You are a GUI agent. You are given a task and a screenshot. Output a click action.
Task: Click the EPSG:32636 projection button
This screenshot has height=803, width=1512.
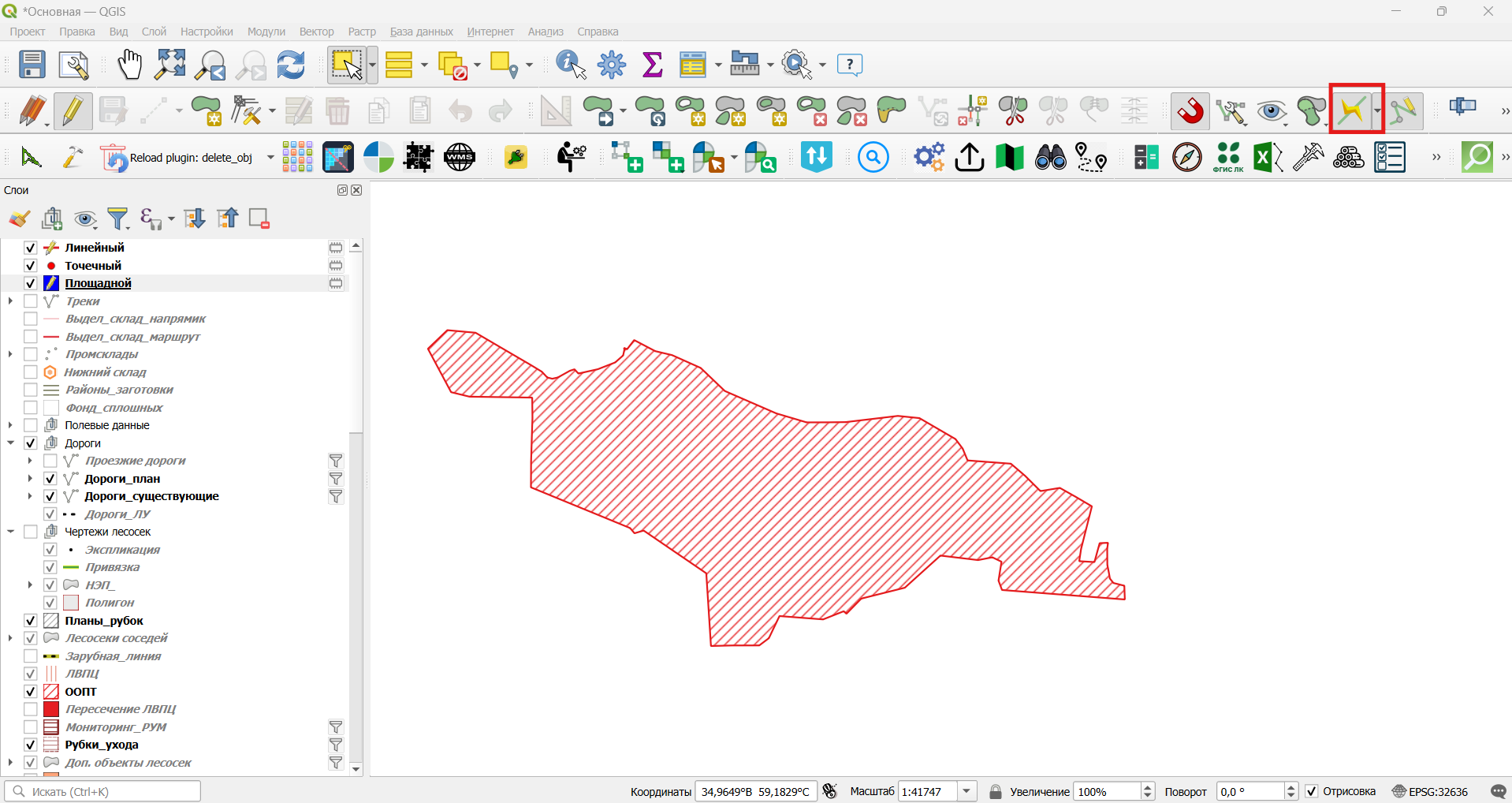(x=1430, y=791)
